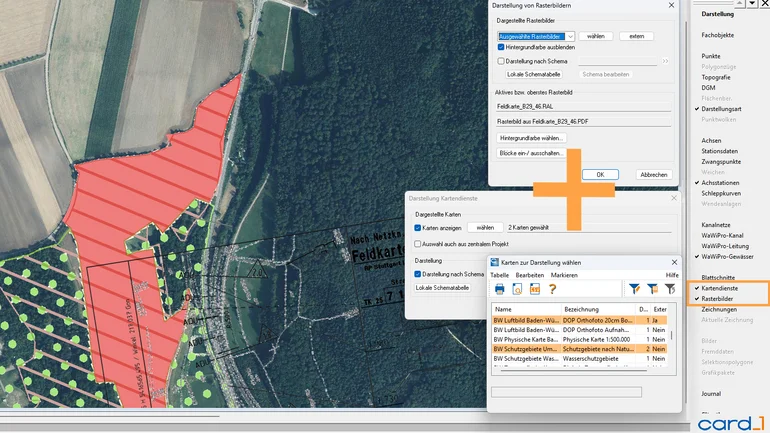Open the Ausgewählte Rasterbilder dropdown

click(x=570, y=36)
